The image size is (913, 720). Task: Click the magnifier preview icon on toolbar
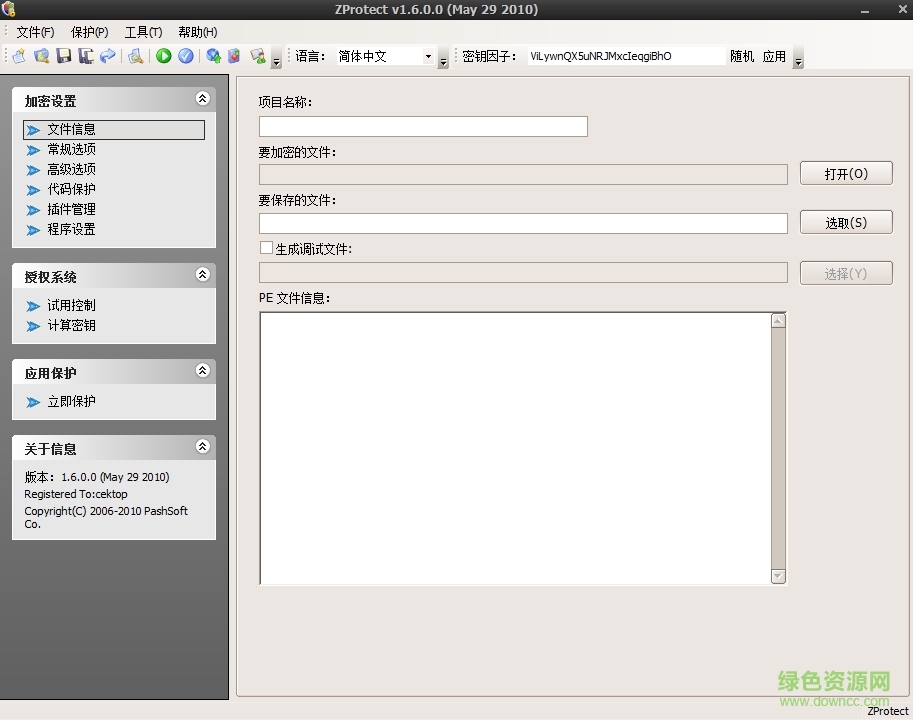137,57
